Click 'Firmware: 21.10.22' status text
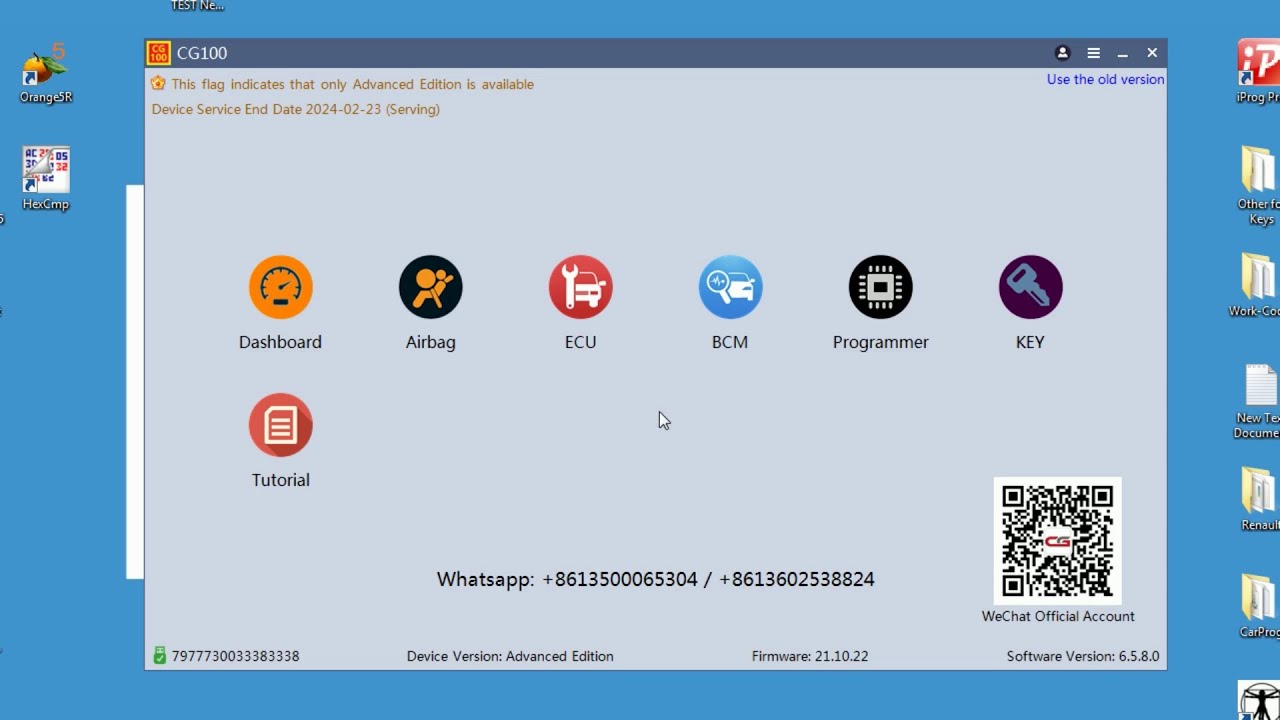1280x720 pixels. (810, 656)
